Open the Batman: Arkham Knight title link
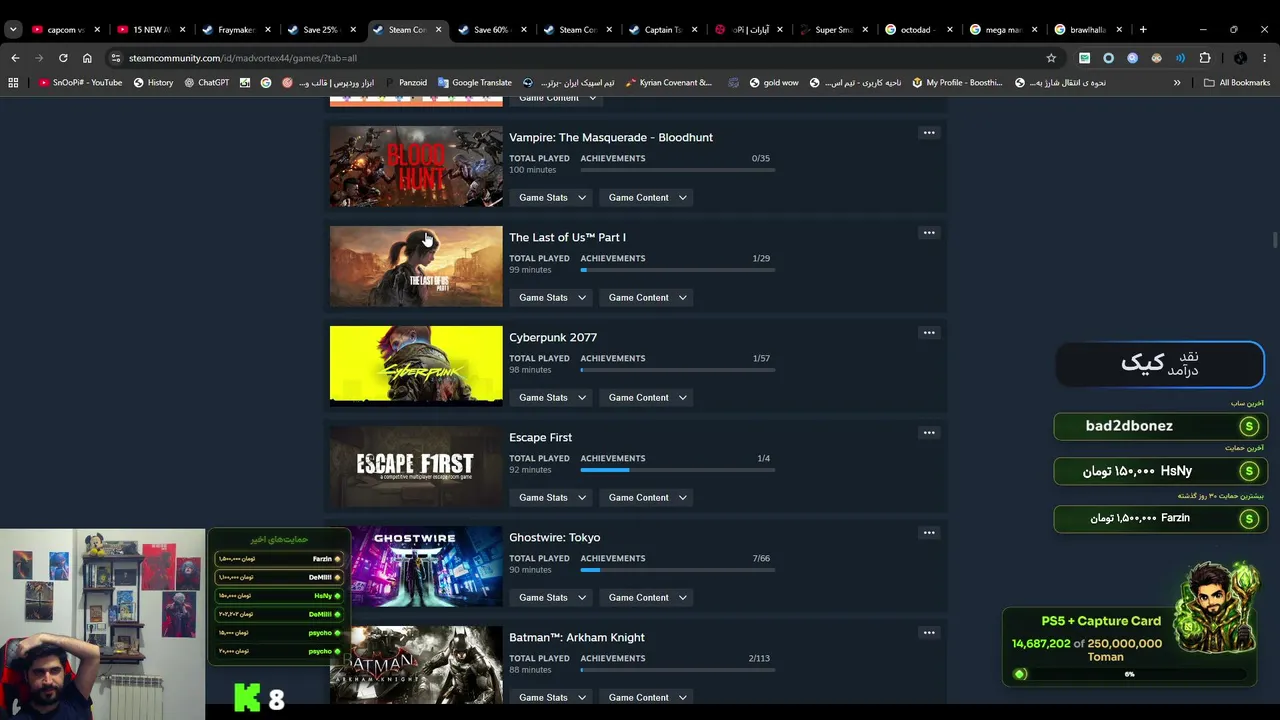This screenshot has width=1280, height=720. click(x=577, y=638)
